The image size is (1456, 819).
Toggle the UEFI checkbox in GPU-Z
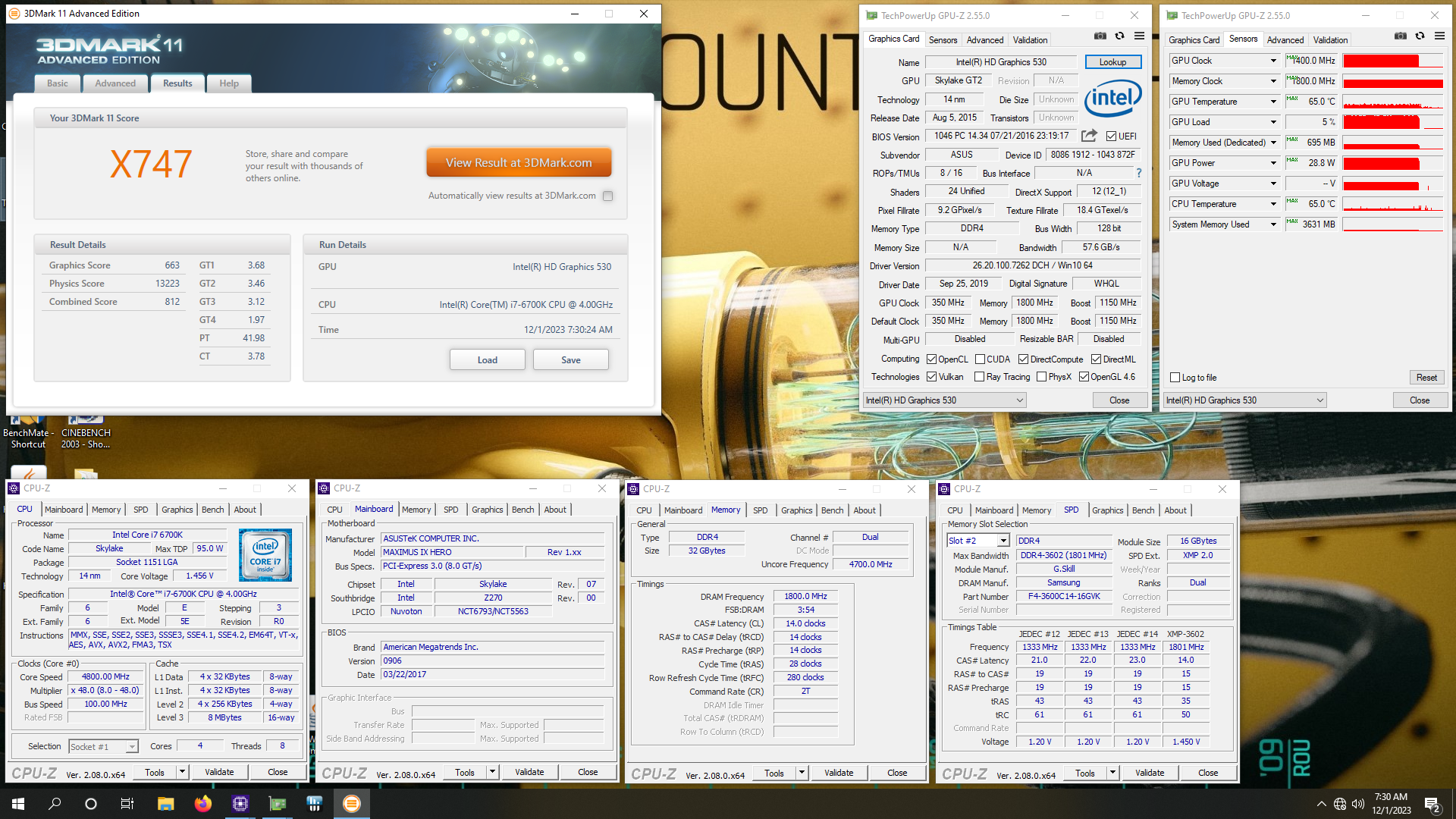pyautogui.click(x=1111, y=136)
